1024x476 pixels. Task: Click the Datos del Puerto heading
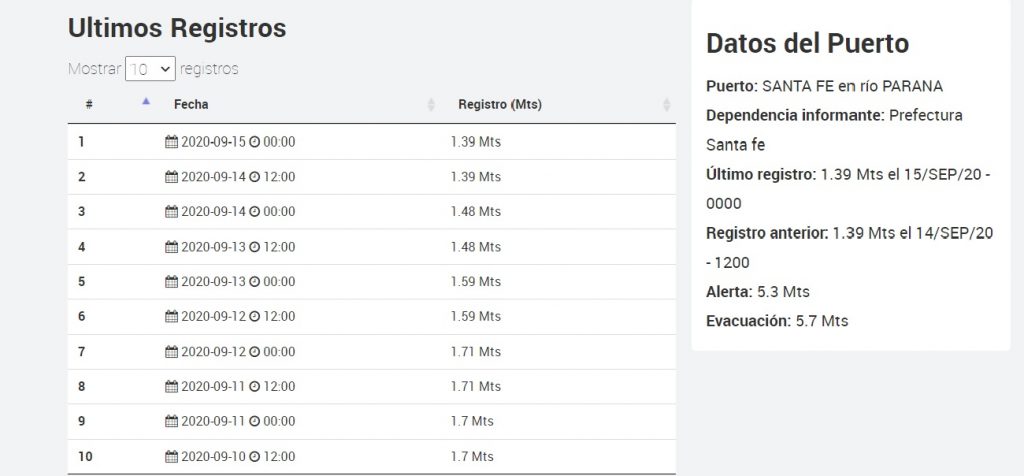tap(807, 43)
